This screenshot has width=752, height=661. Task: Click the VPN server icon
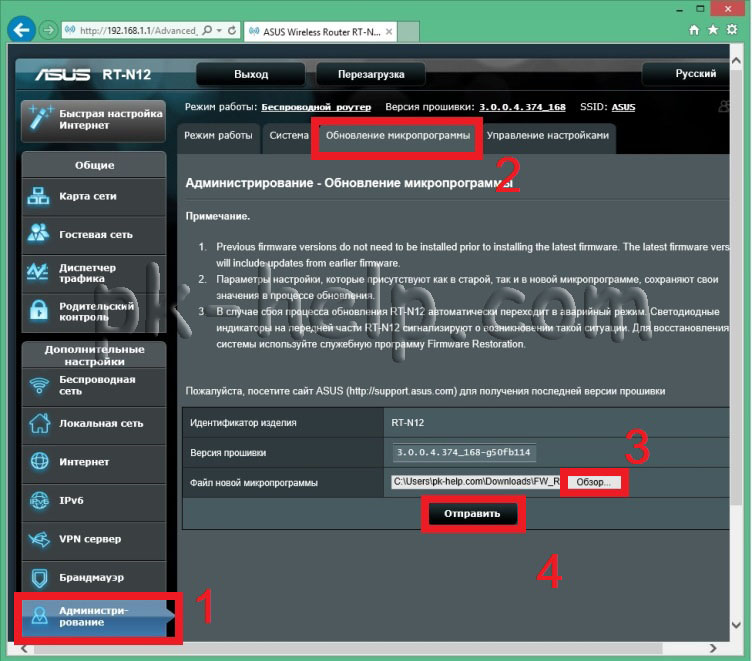[x=39, y=539]
